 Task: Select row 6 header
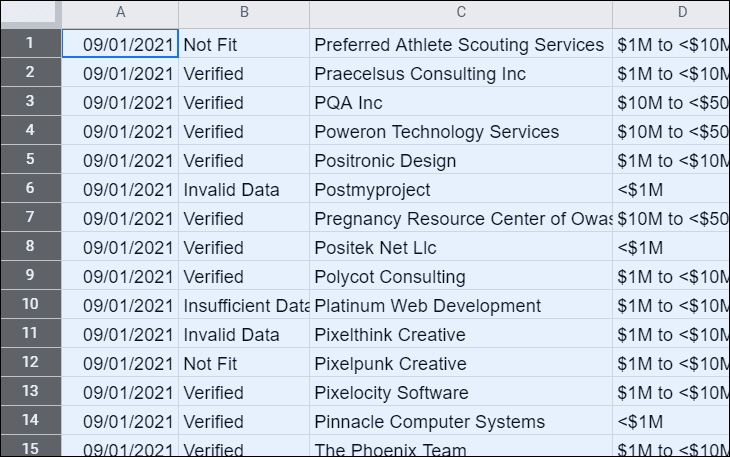coord(31,188)
